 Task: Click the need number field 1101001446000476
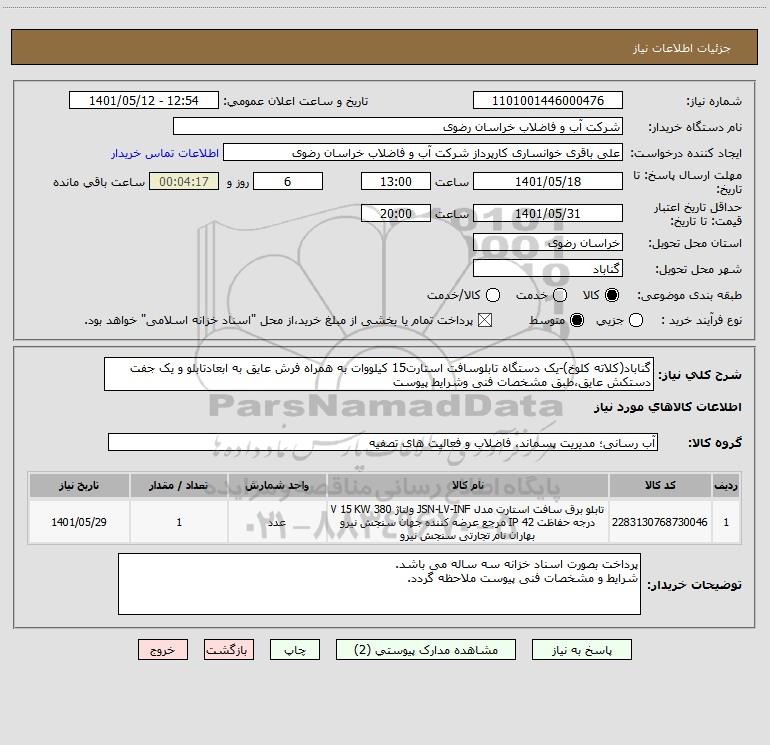coord(548,101)
